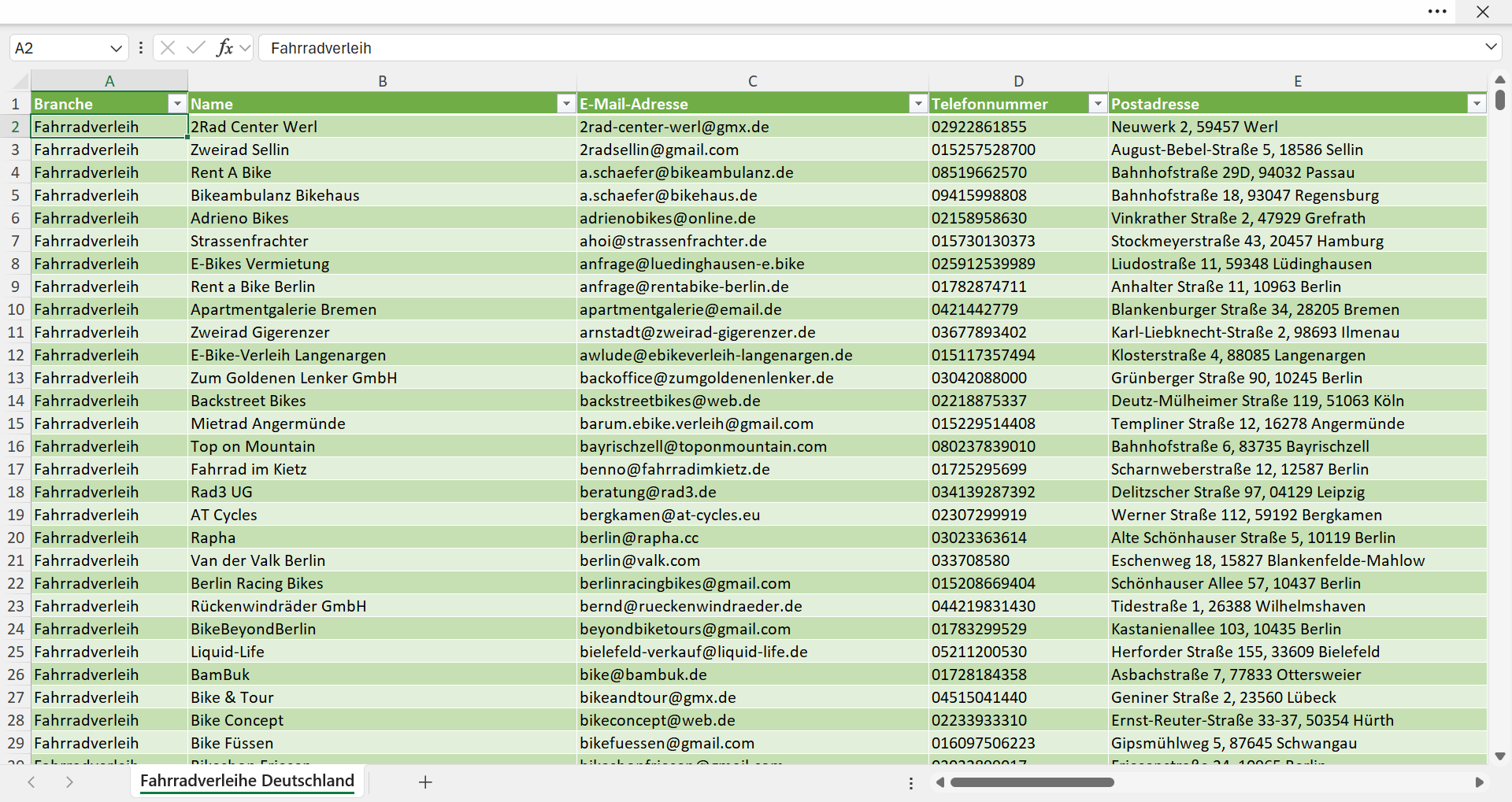This screenshot has height=802, width=1512.
Task: Open the E-Mail-Adresse filter dropdown
Action: [x=918, y=104]
